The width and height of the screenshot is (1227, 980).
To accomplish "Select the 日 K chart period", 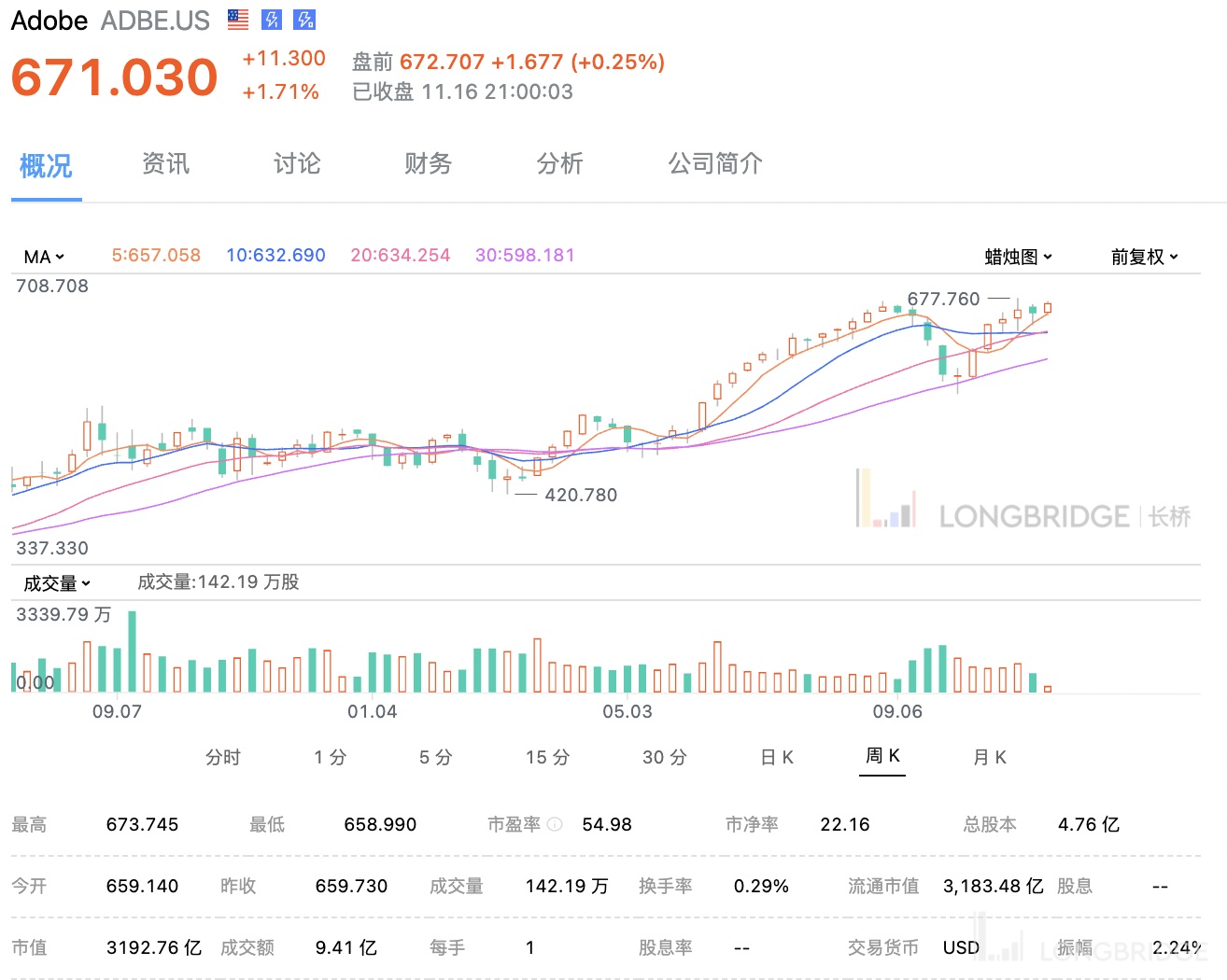I will (777, 757).
